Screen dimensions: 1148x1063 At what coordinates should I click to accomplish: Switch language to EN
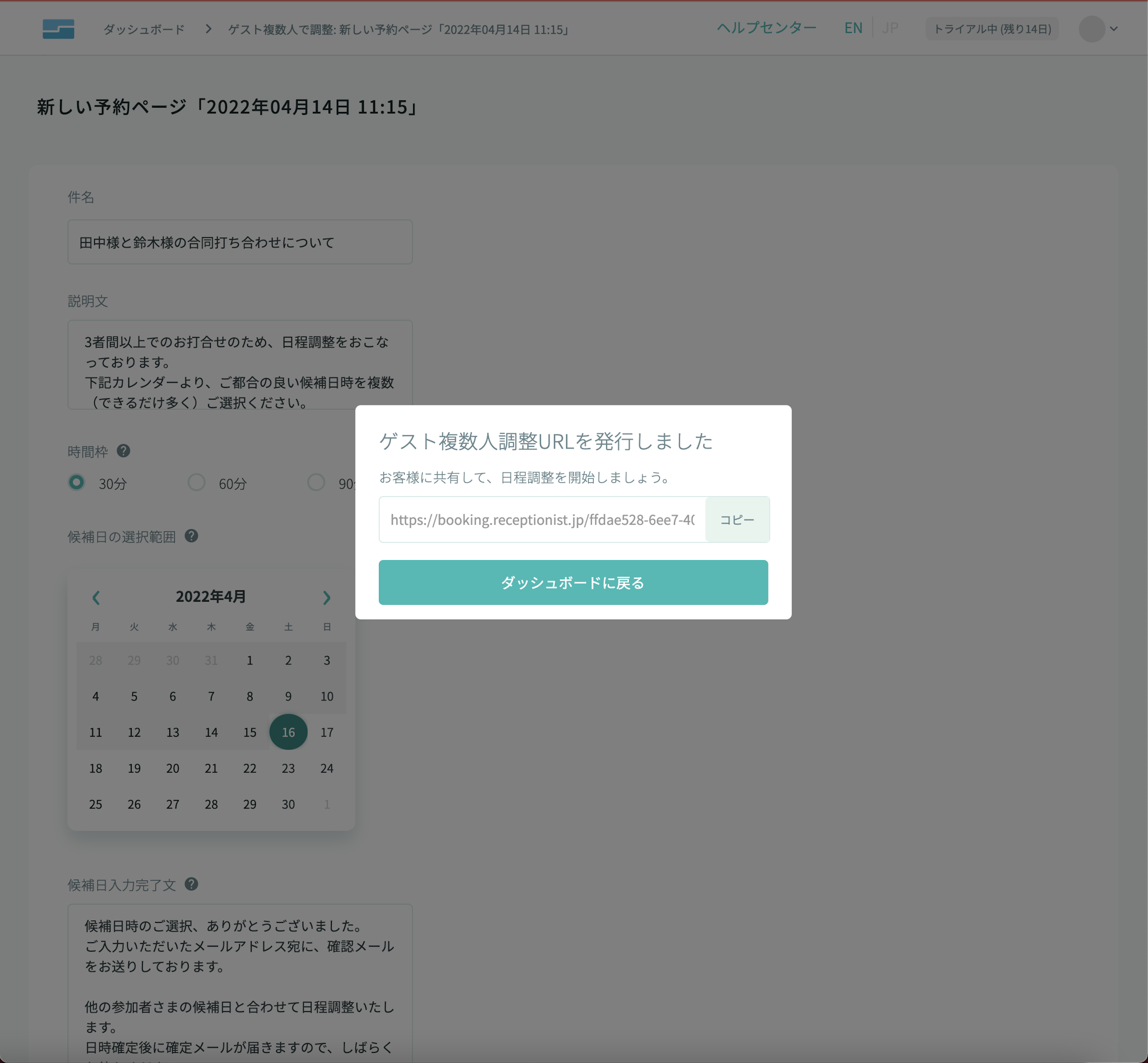[853, 28]
